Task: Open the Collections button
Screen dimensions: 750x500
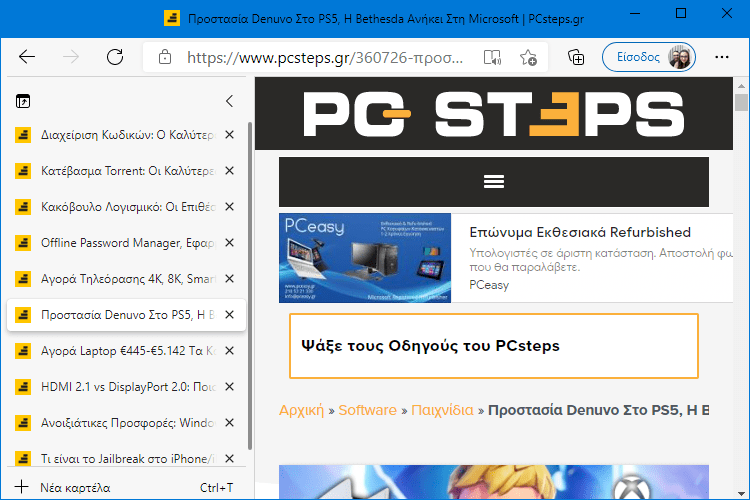Action: 576,57
